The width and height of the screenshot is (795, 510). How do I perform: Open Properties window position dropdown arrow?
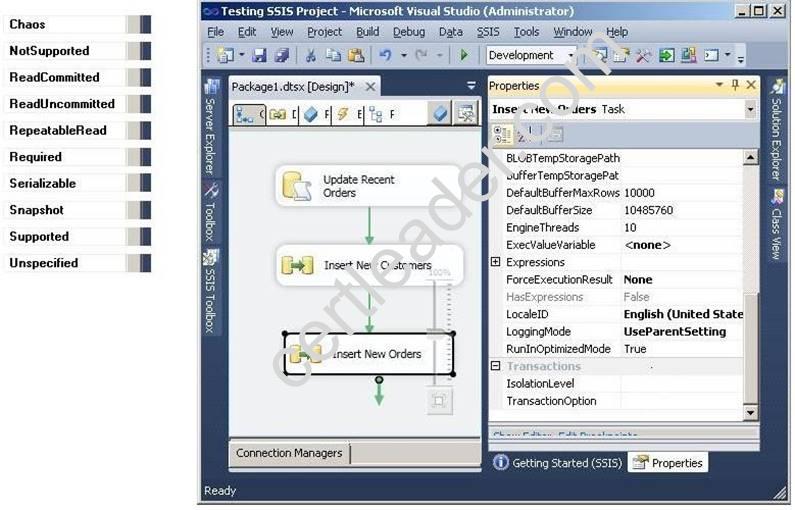(x=719, y=85)
